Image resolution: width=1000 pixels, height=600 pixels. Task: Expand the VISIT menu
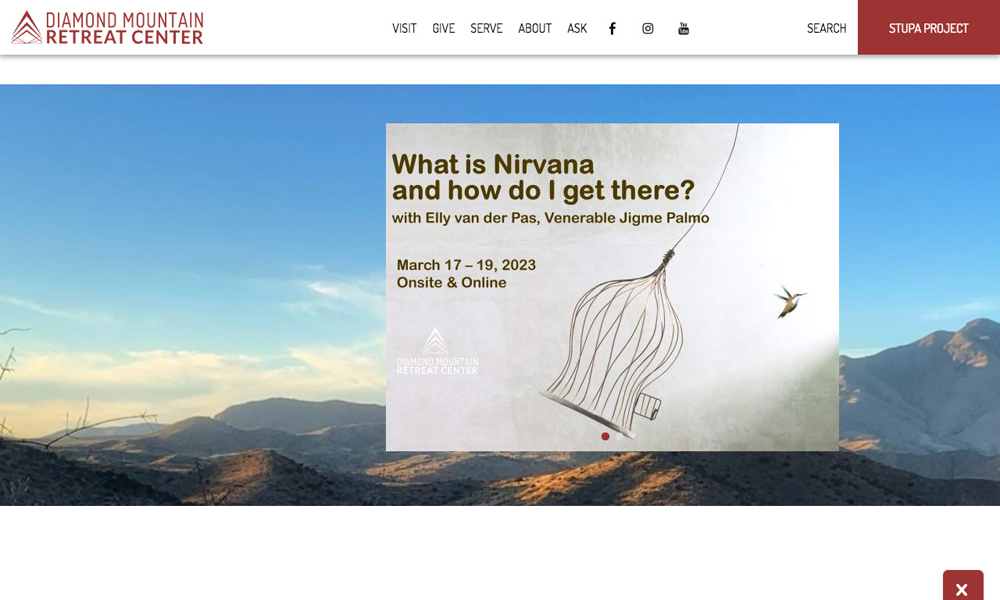coord(404,28)
